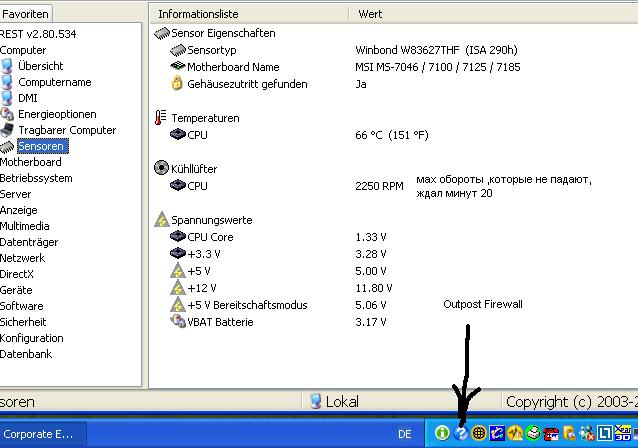Select the root node showing v2.80.534
The height and width of the screenshot is (448, 638).
click(x=38, y=34)
